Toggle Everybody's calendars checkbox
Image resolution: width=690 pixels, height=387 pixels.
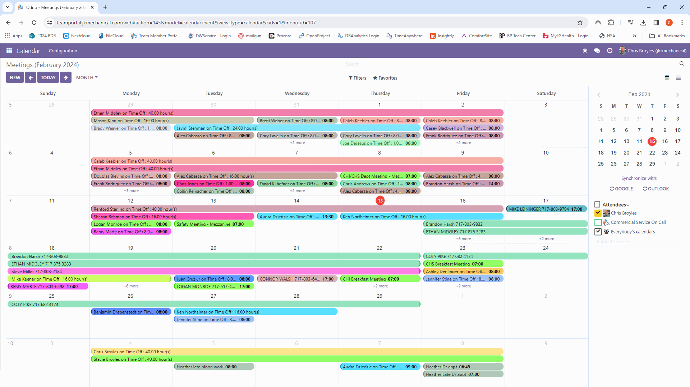[x=598, y=232]
